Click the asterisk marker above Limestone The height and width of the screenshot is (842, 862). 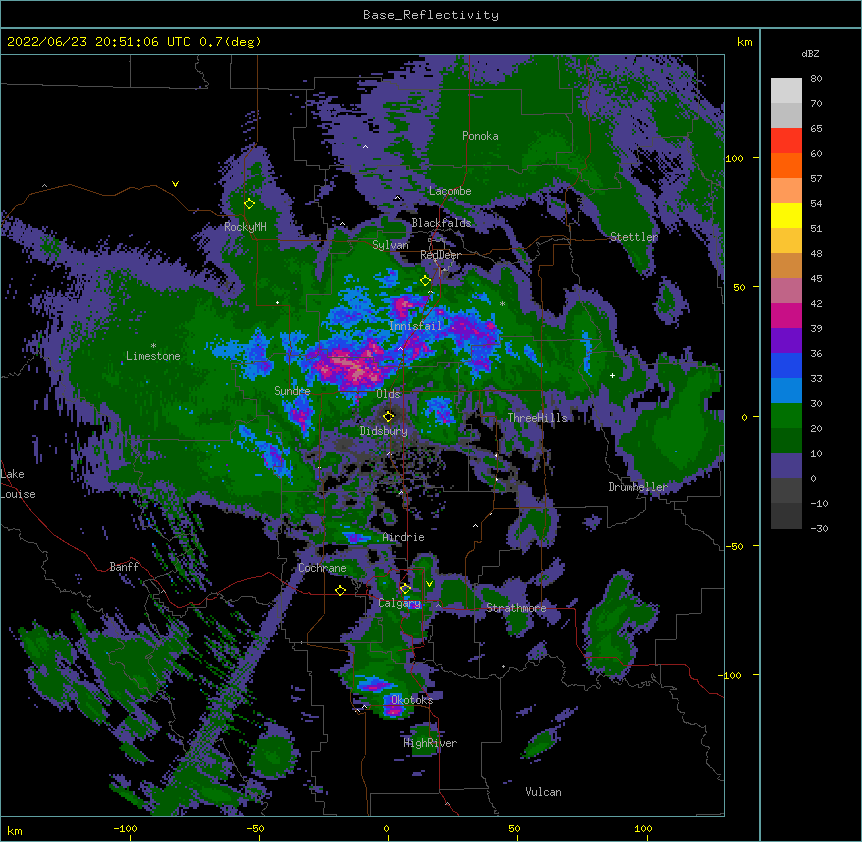153,346
